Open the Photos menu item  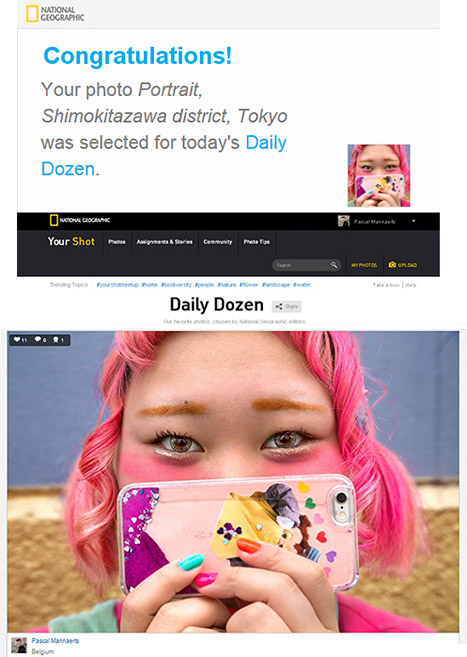click(x=116, y=242)
